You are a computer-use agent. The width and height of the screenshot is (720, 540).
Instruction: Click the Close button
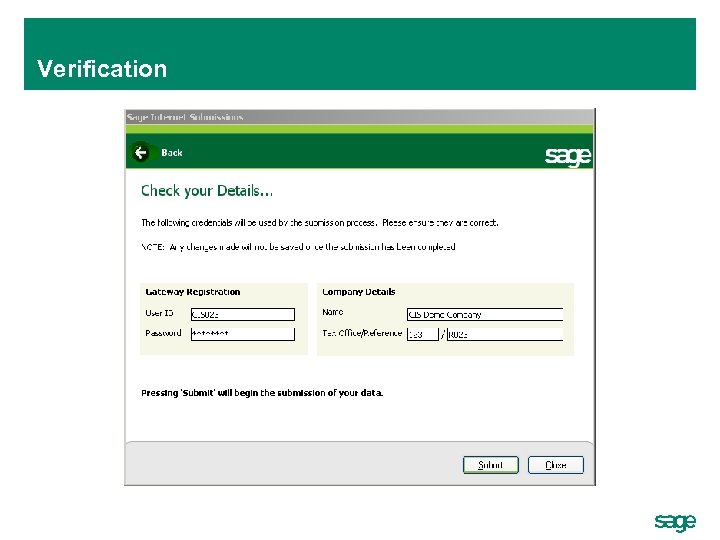click(556, 465)
